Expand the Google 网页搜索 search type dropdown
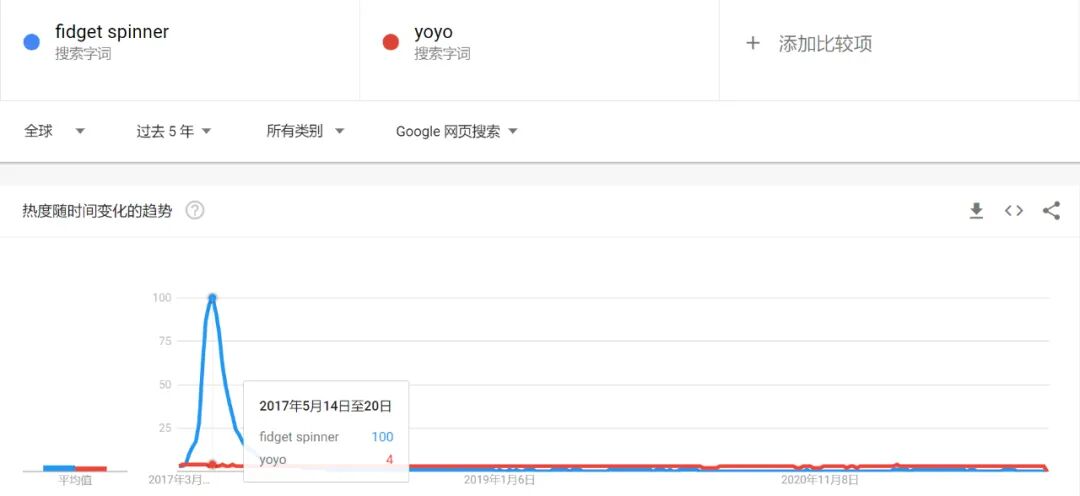1080x496 pixels. coord(457,132)
